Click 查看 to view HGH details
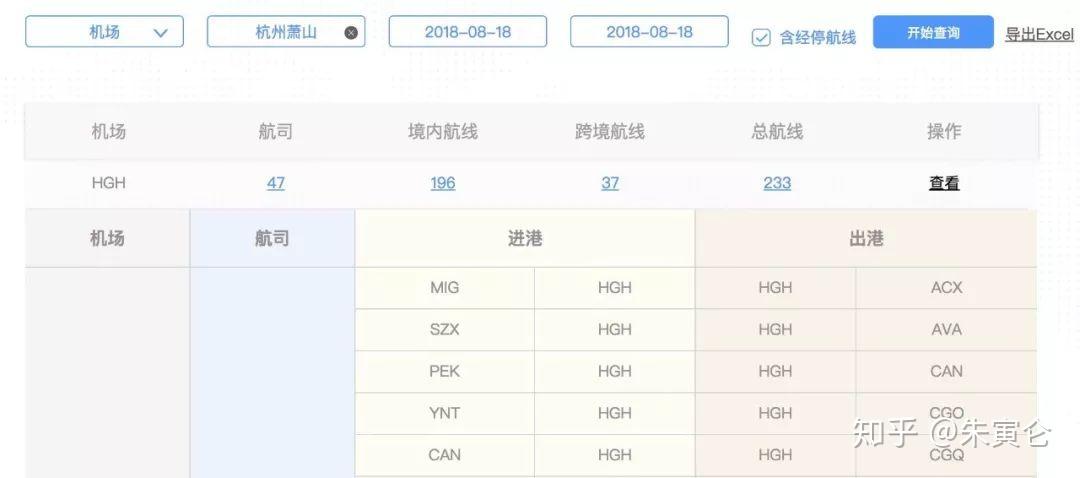Screen dimensions: 1080x478 pyautogui.click(x=944, y=183)
